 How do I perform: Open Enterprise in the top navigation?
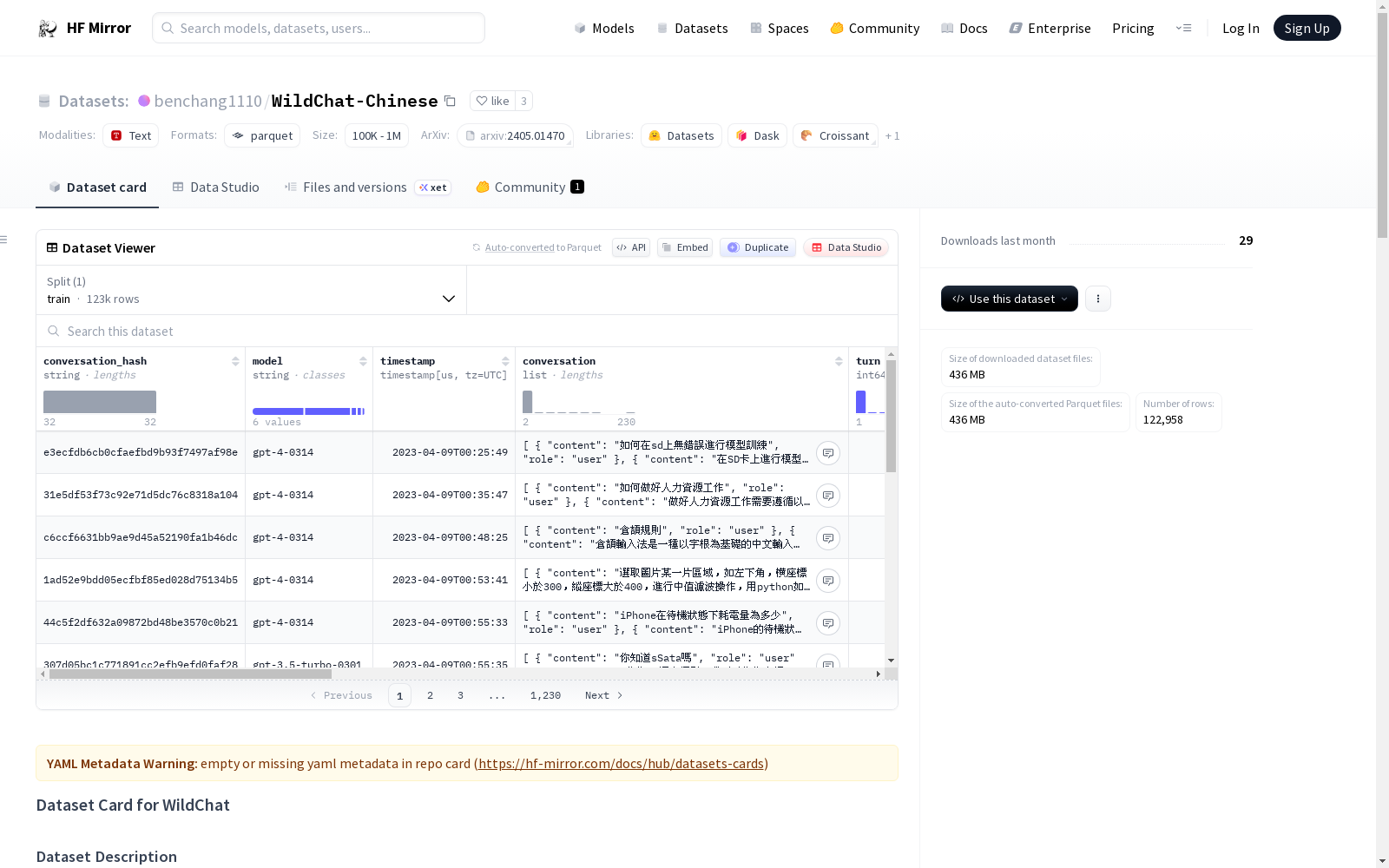(x=1050, y=29)
